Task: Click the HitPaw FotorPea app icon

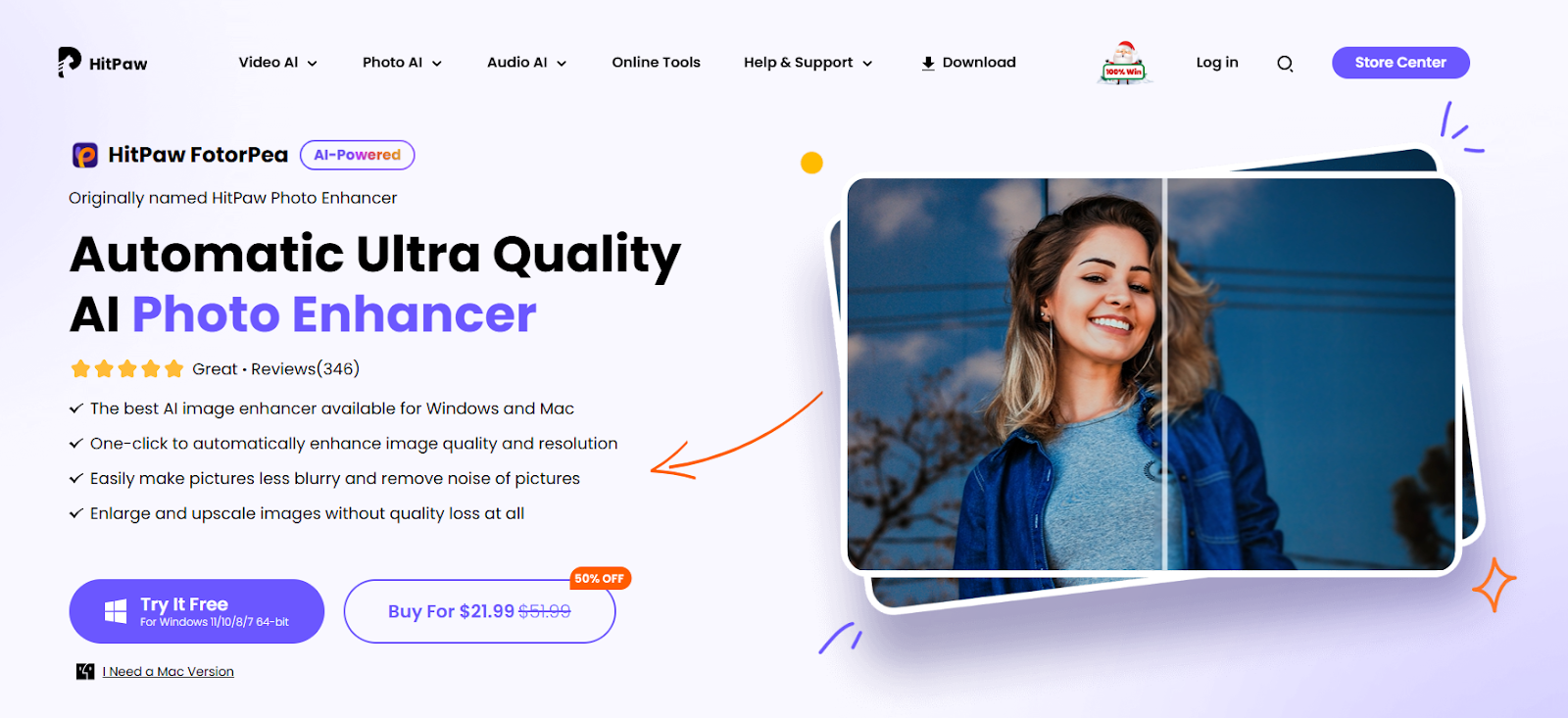Action: coord(85,155)
